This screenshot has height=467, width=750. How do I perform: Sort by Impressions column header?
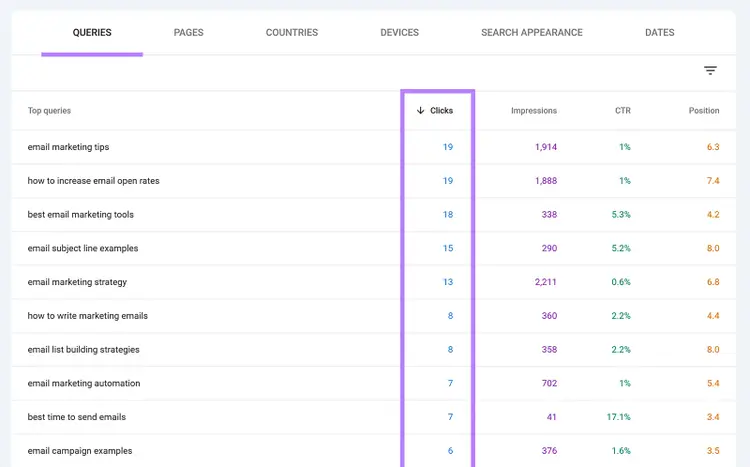tap(534, 111)
